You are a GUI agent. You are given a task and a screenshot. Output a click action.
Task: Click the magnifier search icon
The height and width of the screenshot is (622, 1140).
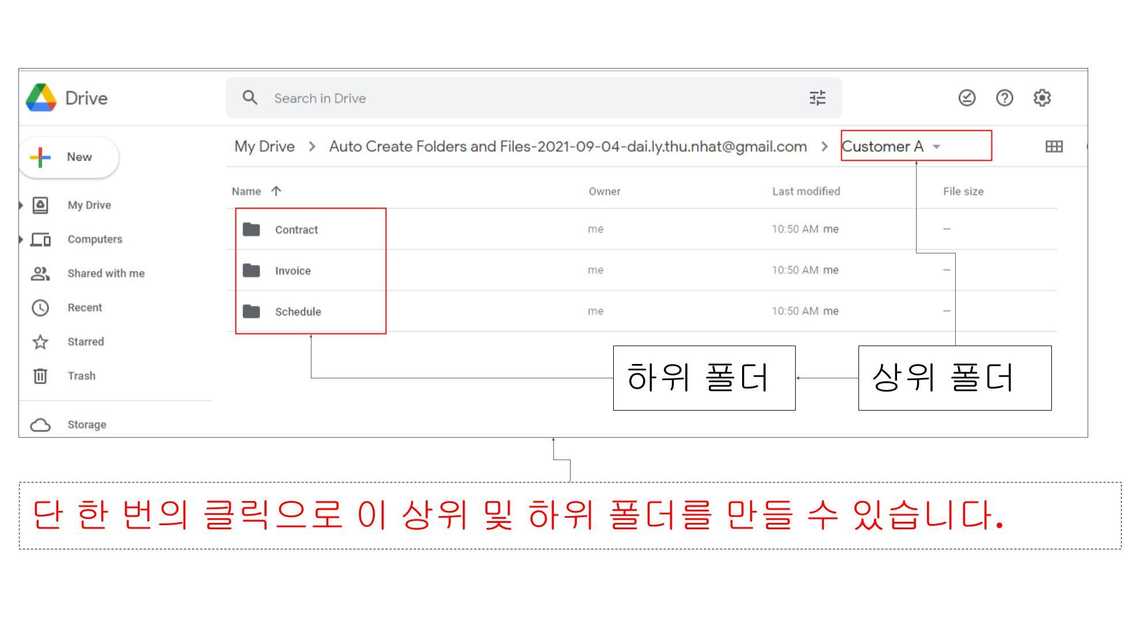[x=250, y=98]
